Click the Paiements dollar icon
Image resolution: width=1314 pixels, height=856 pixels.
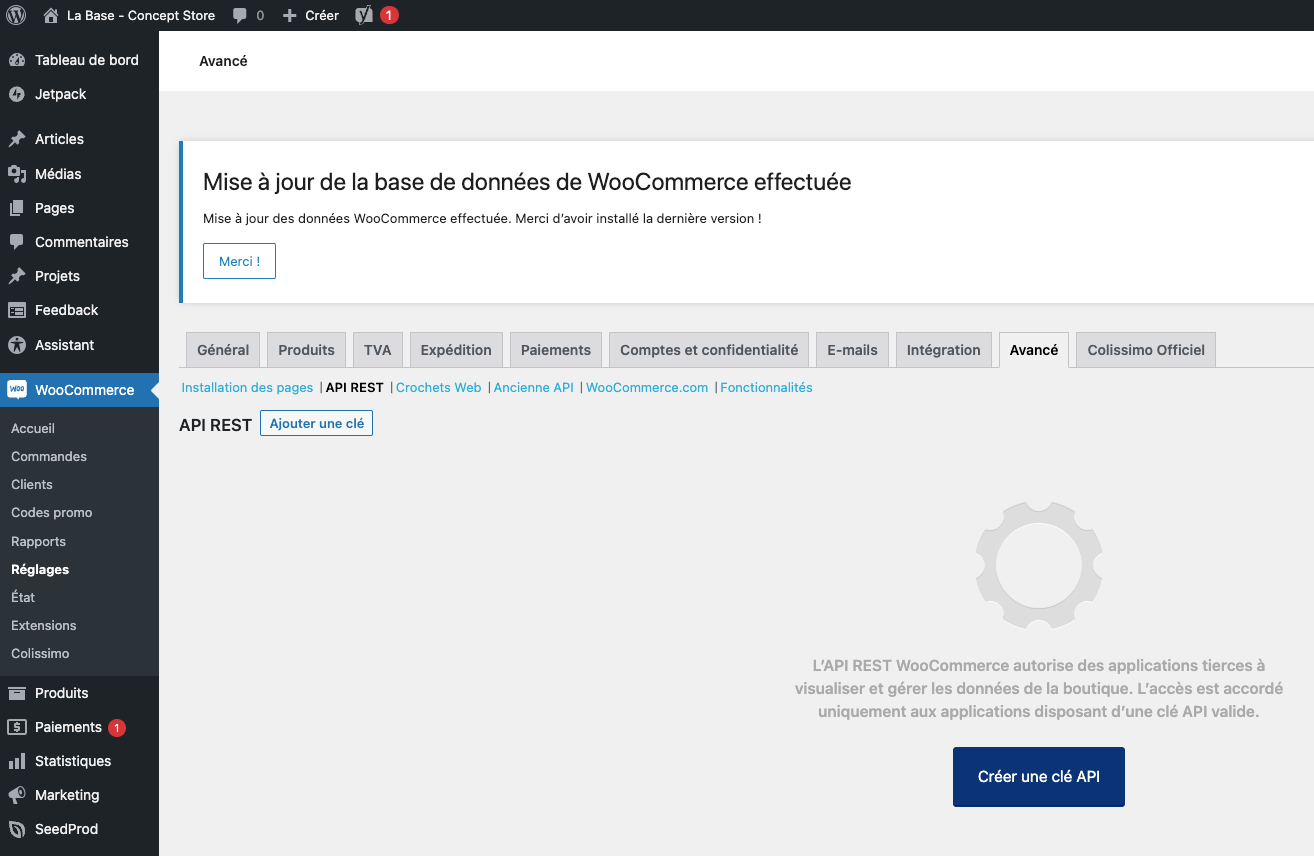(17, 727)
